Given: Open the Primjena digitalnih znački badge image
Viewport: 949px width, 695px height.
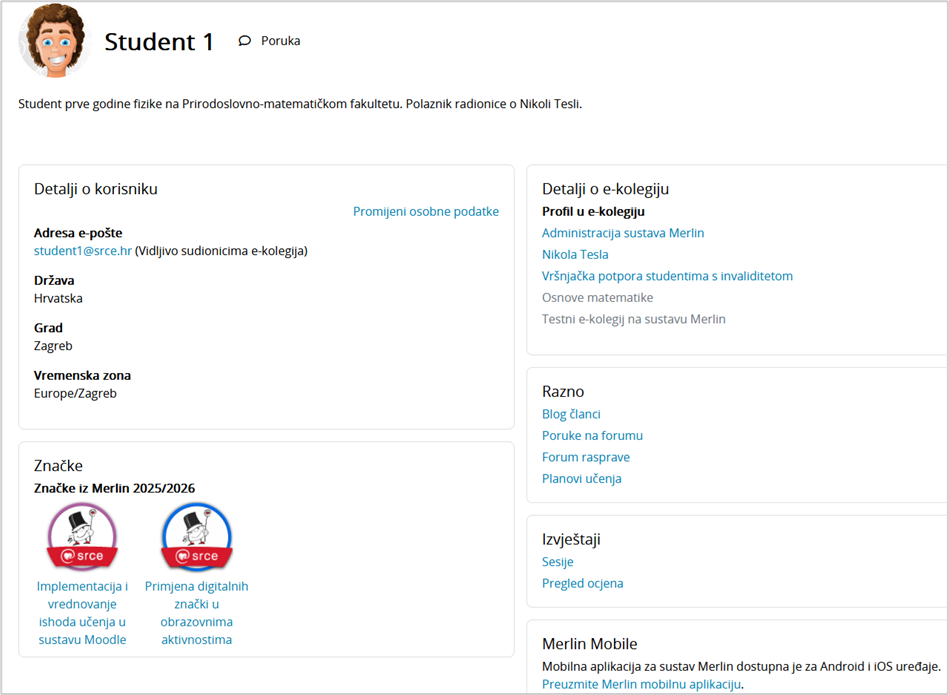Looking at the screenshot, I should pyautogui.click(x=196, y=537).
